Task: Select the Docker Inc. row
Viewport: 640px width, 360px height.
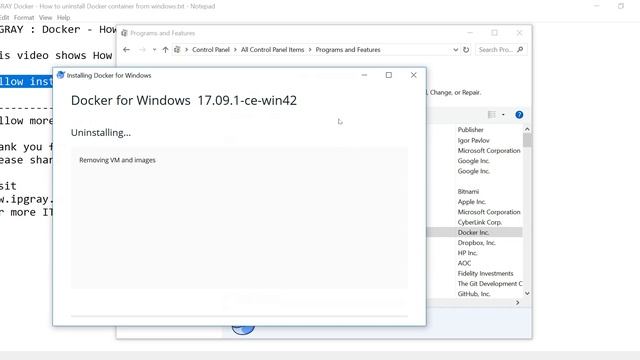Action: tap(474, 232)
